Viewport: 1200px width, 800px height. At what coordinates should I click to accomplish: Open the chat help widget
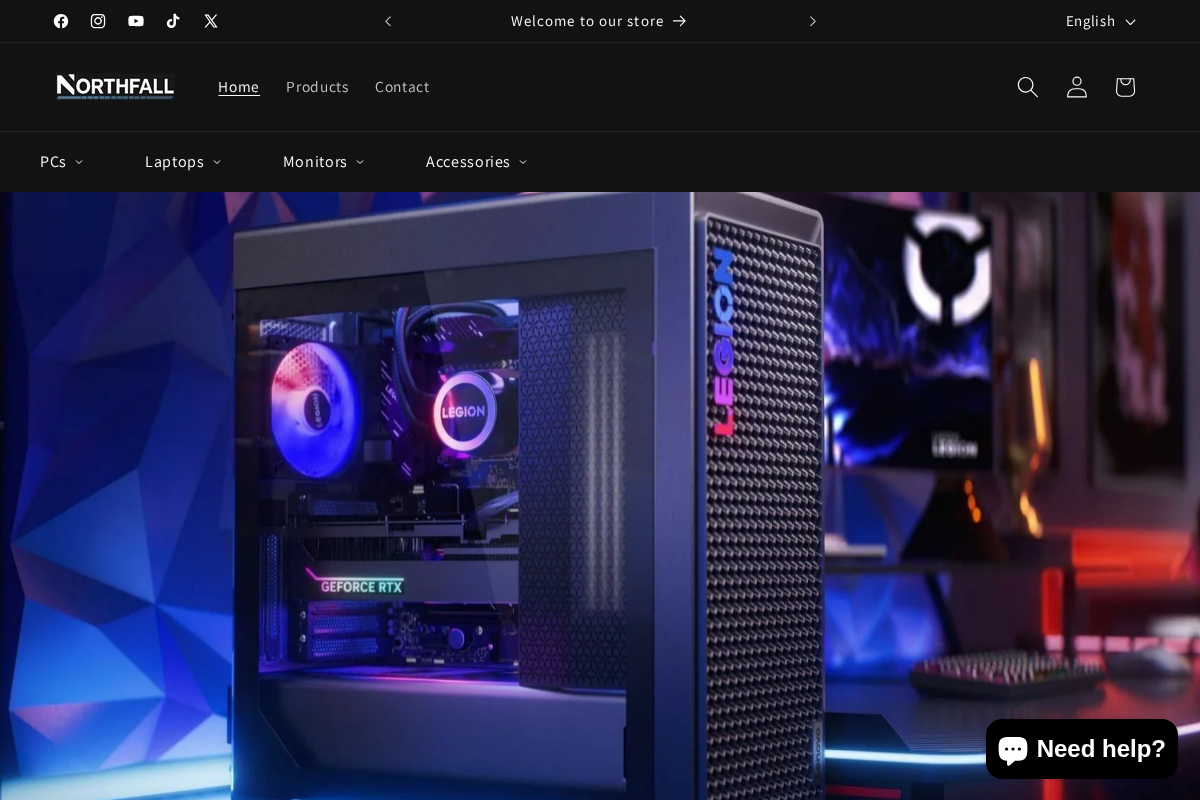(x=1082, y=748)
